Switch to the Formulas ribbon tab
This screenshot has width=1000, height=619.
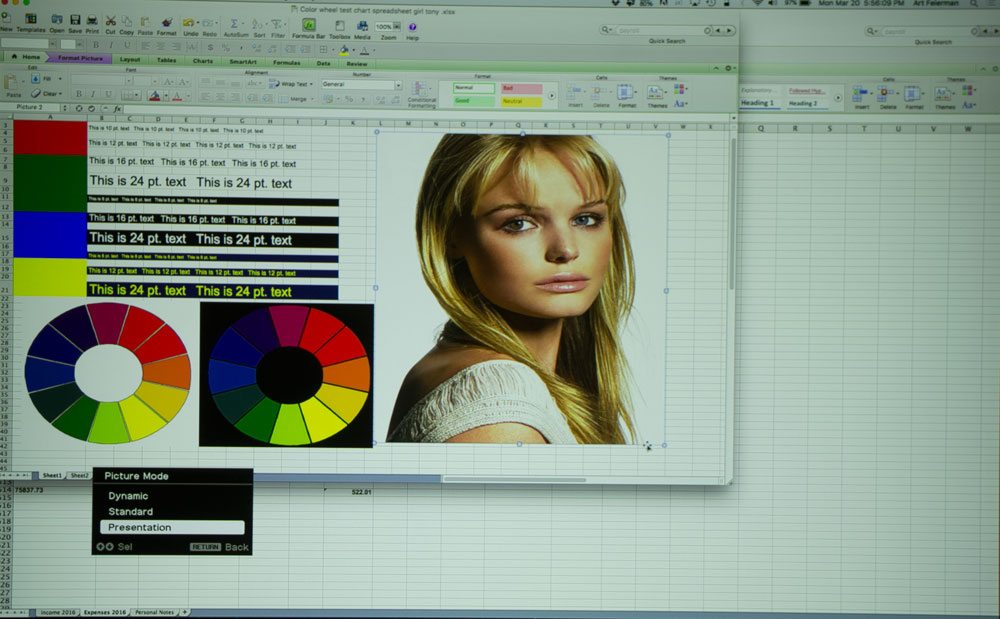[286, 62]
